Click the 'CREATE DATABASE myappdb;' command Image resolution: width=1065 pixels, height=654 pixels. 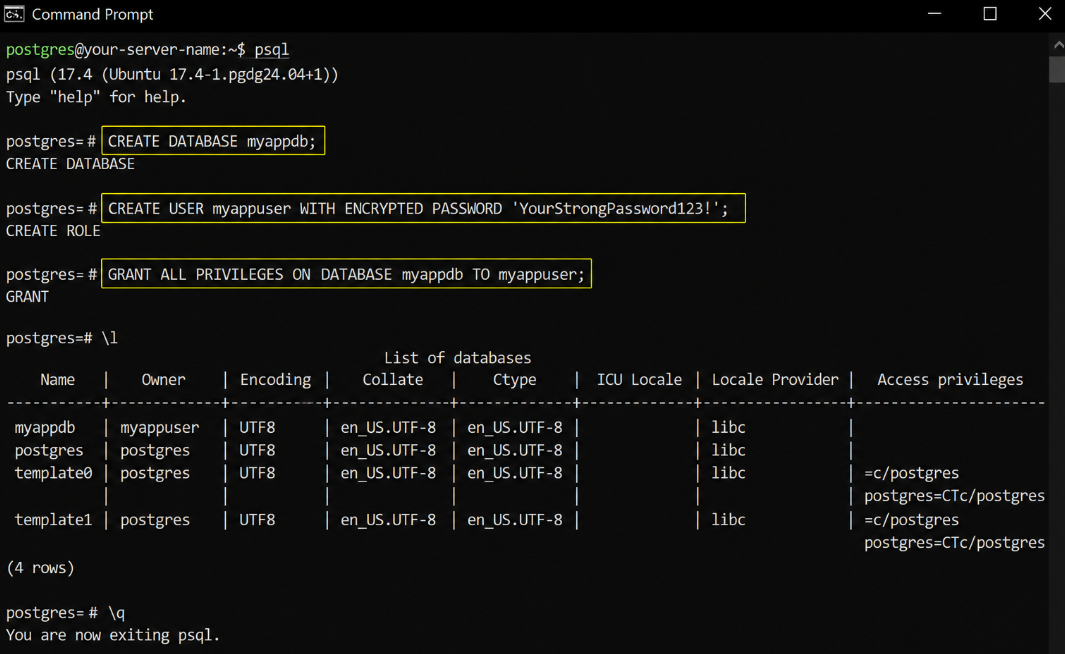tap(213, 141)
